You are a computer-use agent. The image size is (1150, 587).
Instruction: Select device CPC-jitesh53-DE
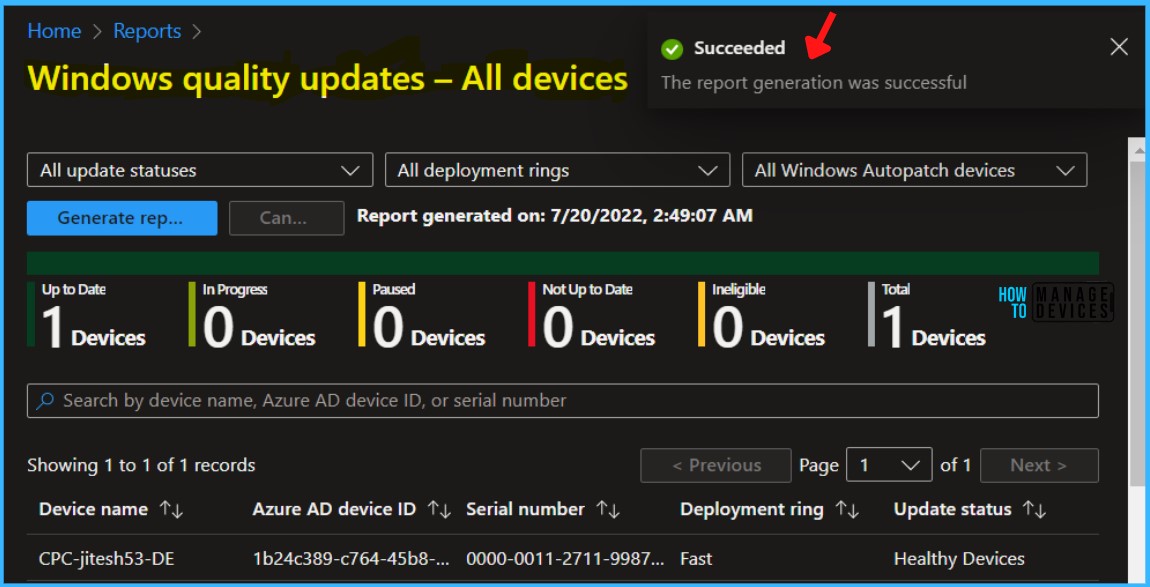pos(106,559)
